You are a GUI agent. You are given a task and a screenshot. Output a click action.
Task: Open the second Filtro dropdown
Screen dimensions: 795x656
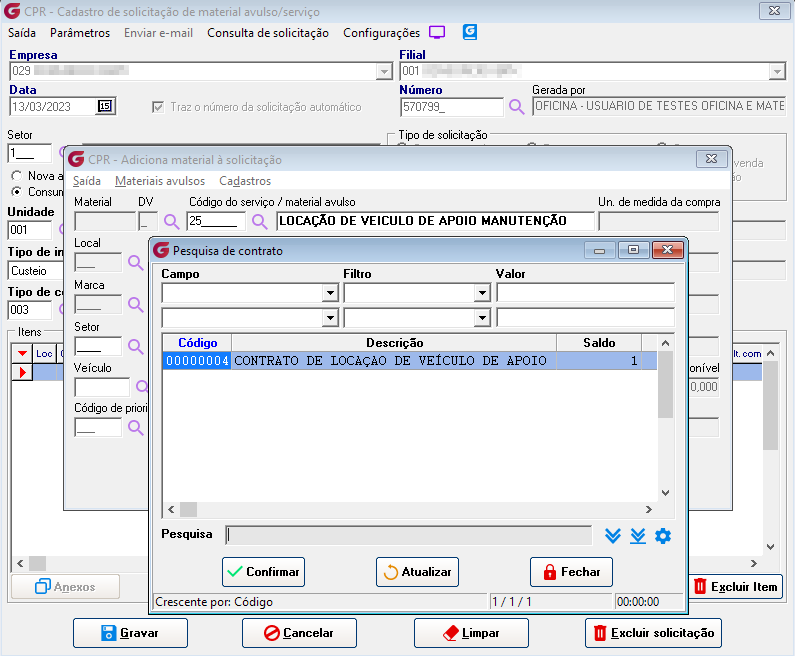tap(482, 318)
